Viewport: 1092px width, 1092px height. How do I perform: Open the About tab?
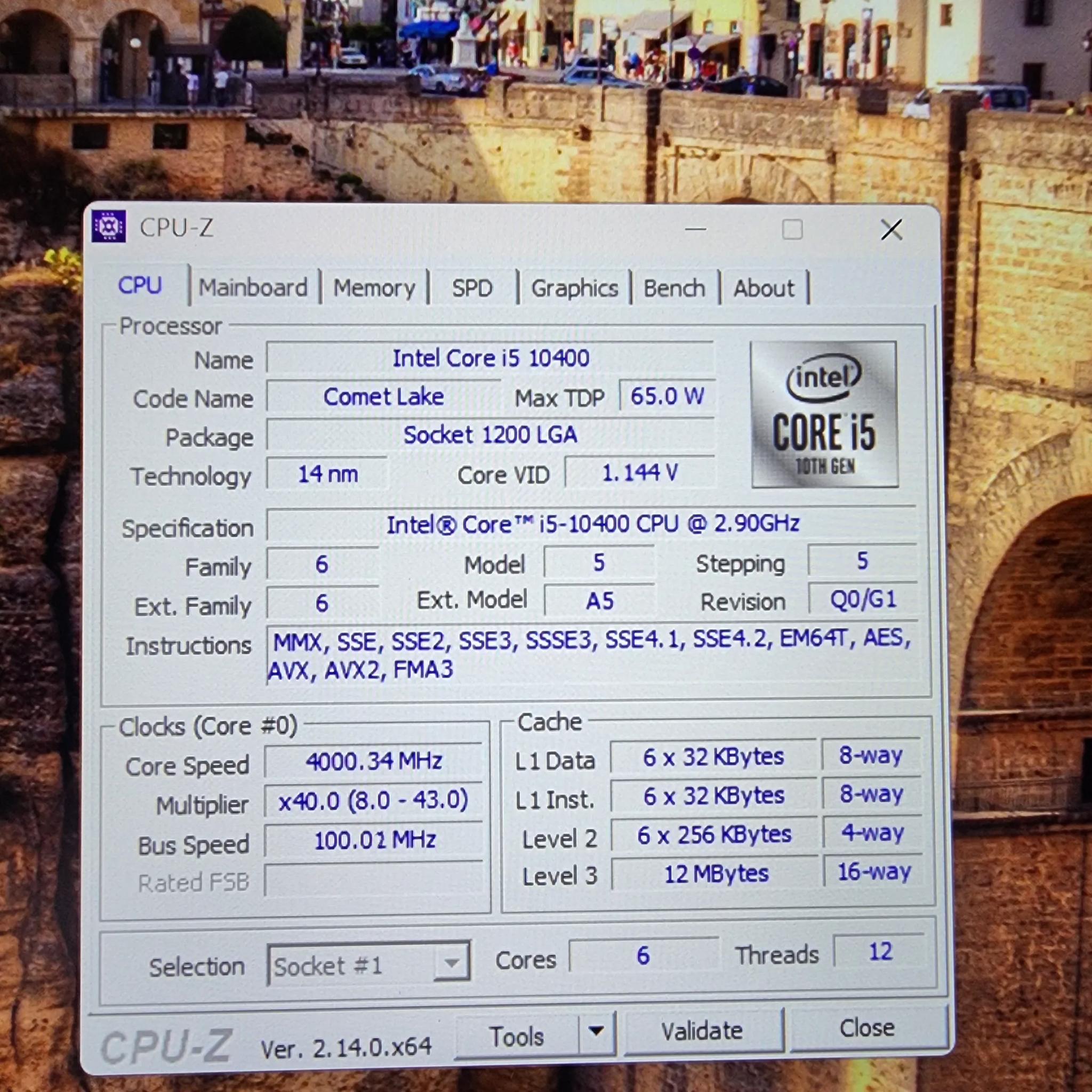pyautogui.click(x=764, y=288)
